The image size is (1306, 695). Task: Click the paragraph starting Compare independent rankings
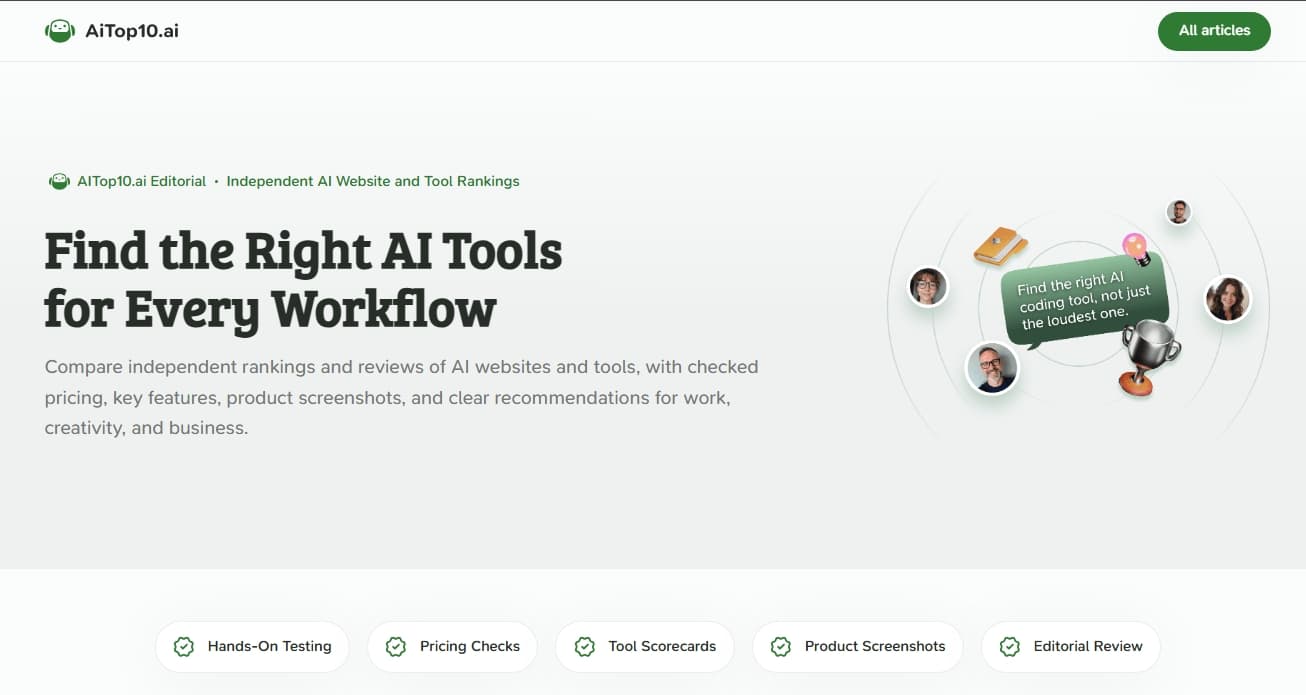click(402, 397)
